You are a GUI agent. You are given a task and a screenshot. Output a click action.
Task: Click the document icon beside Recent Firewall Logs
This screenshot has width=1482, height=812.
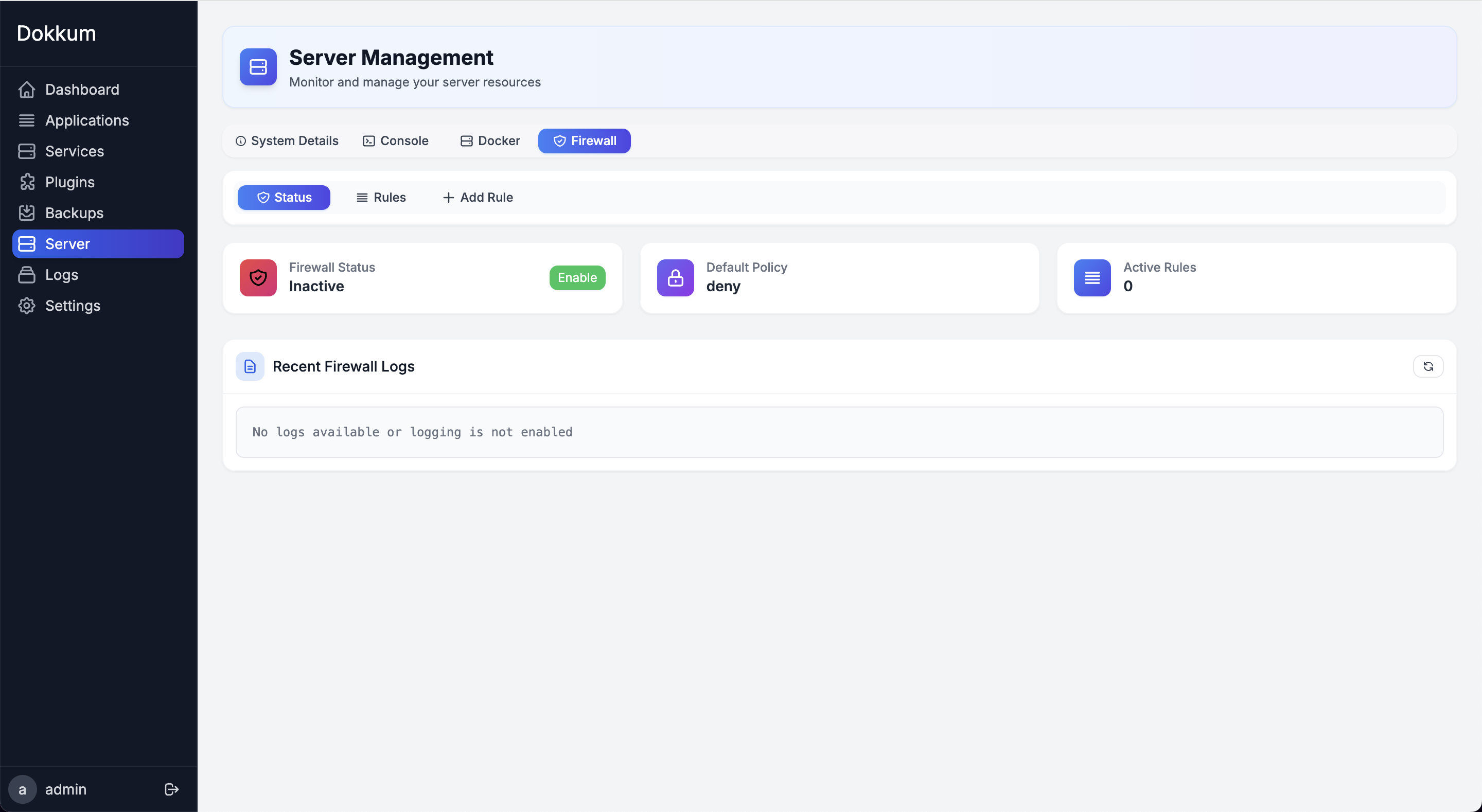(250, 366)
